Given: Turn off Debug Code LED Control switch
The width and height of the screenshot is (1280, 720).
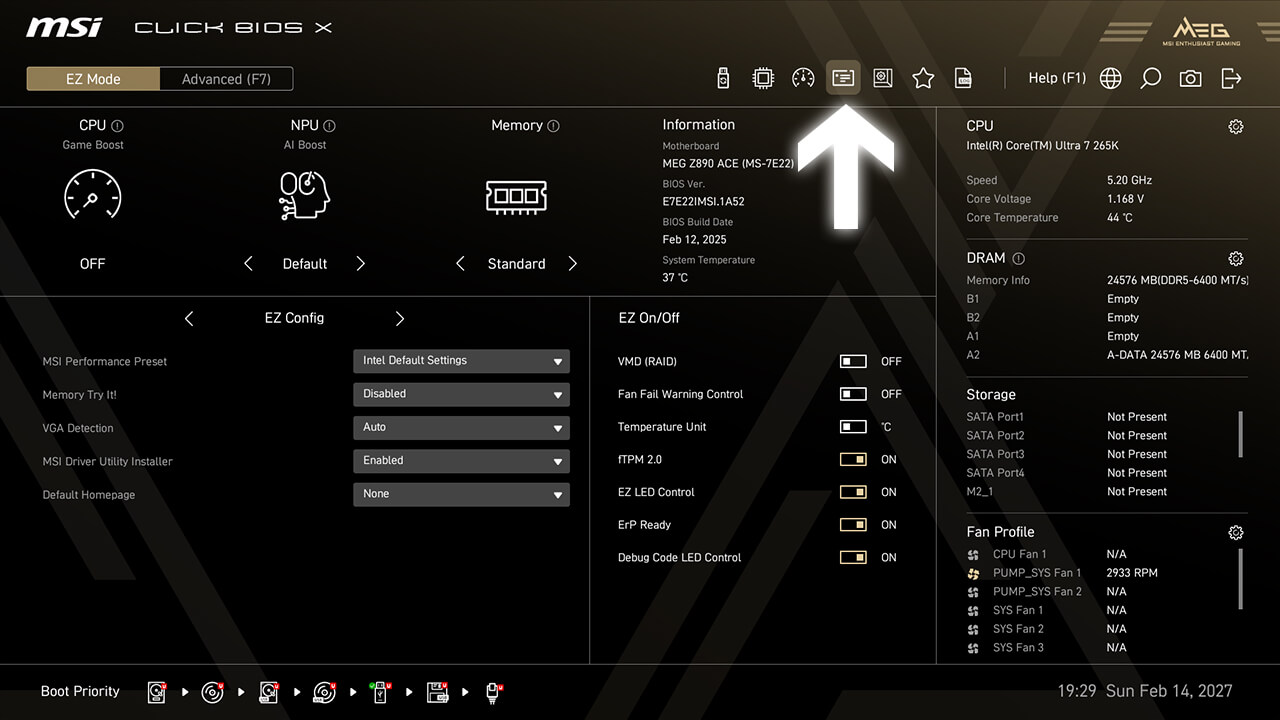Looking at the screenshot, I should (853, 558).
